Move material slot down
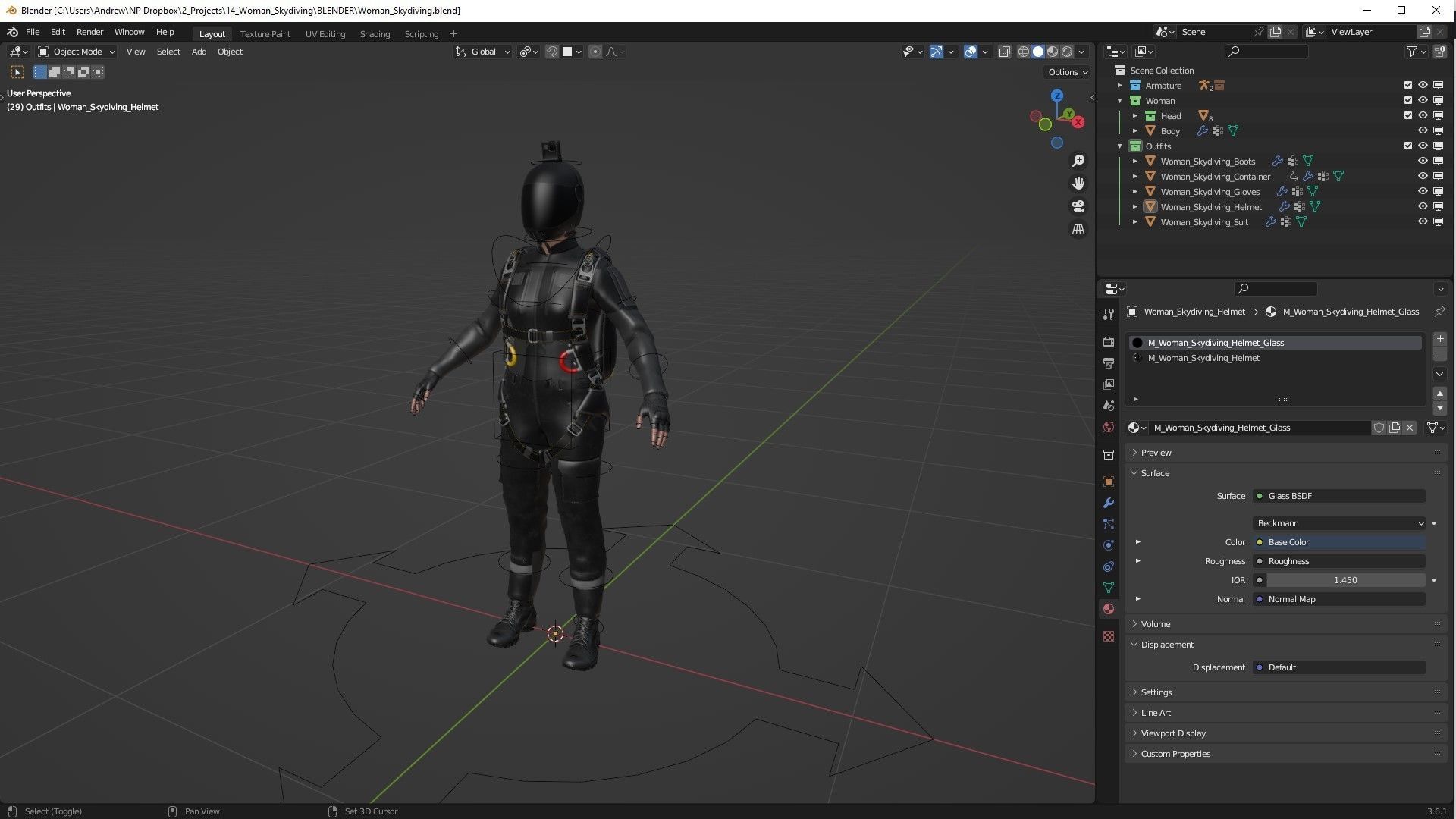Screen dimensions: 1456x819 pyautogui.click(x=1440, y=408)
